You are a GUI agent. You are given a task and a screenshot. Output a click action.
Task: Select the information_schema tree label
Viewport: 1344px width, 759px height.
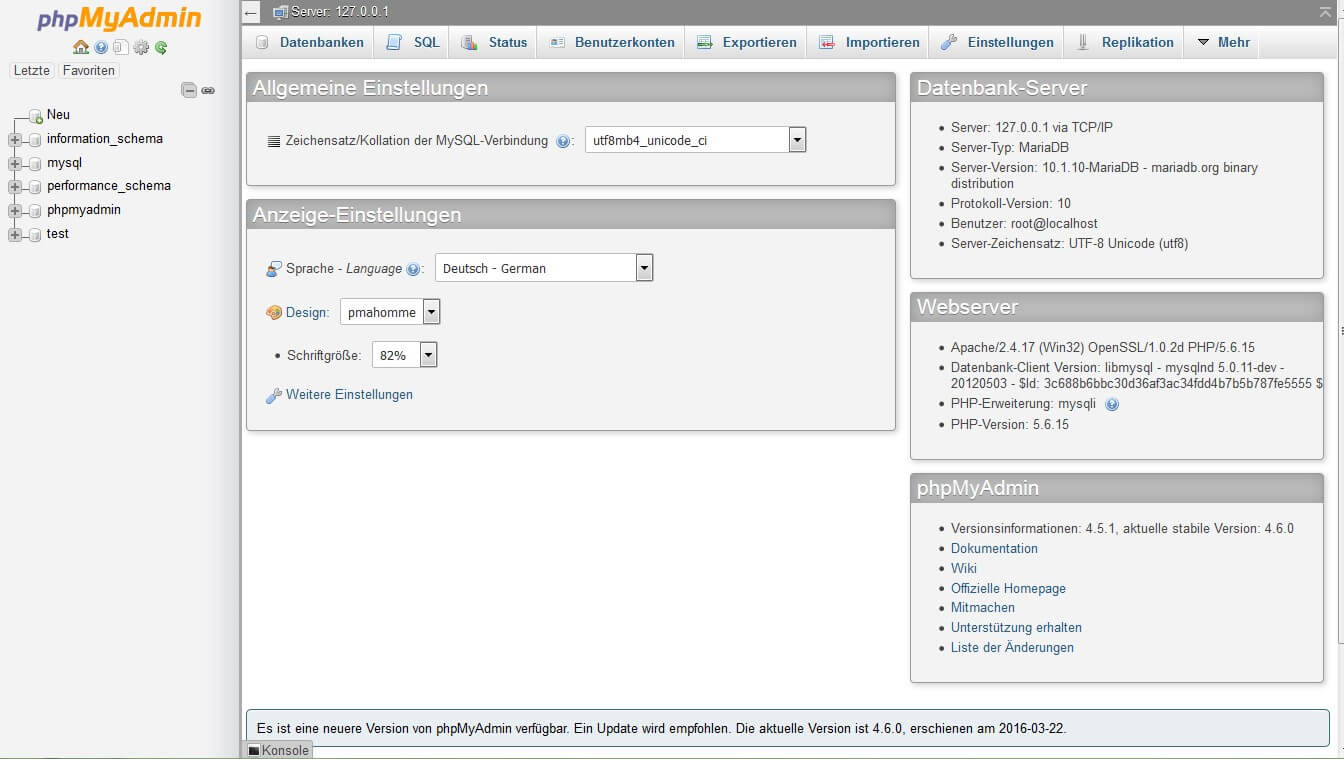tap(105, 139)
